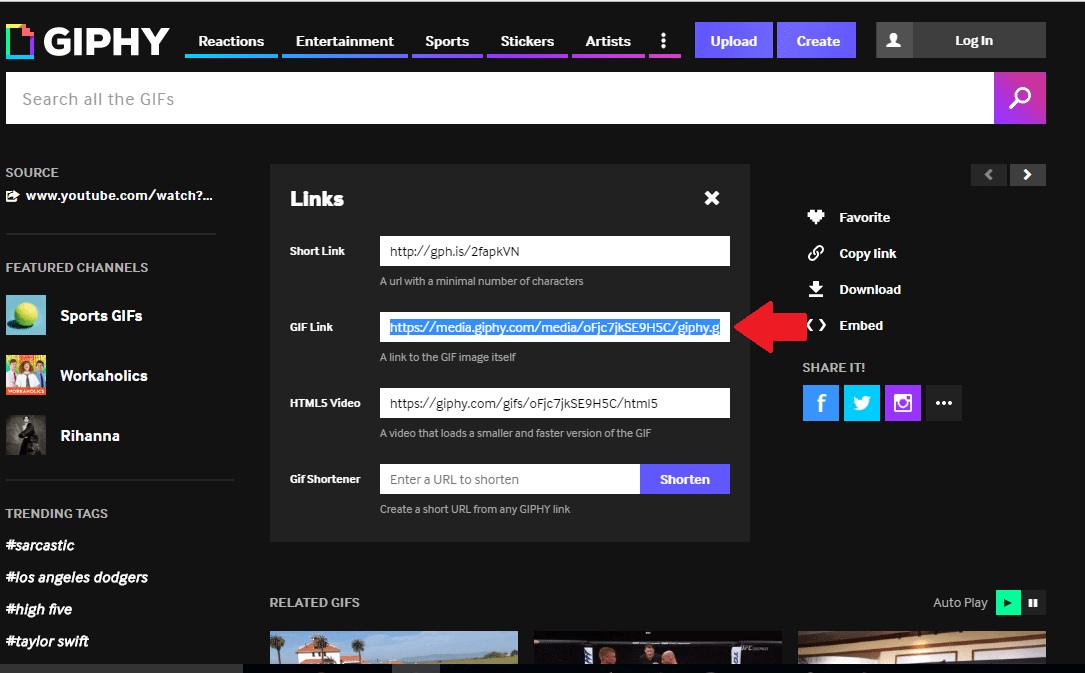Screen dimensions: 1085x673
Task: Click the purple search magnifier button
Action: coord(1019,99)
